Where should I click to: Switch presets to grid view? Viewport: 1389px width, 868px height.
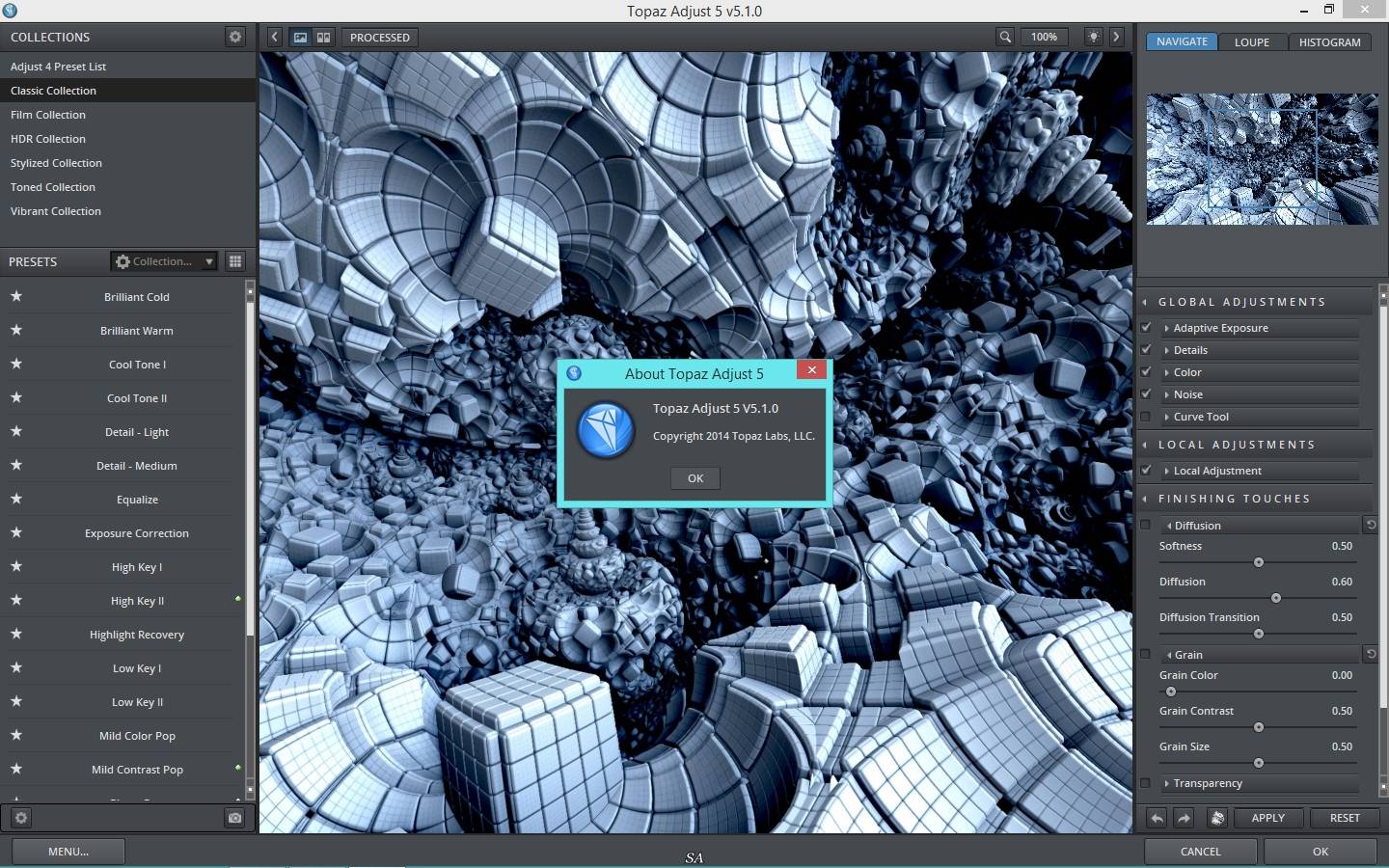pos(234,261)
